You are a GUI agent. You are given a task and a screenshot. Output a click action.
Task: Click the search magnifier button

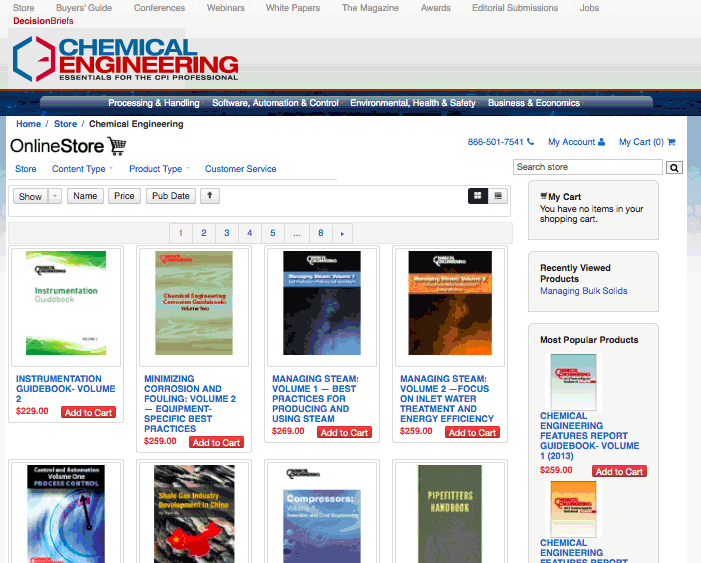674,168
